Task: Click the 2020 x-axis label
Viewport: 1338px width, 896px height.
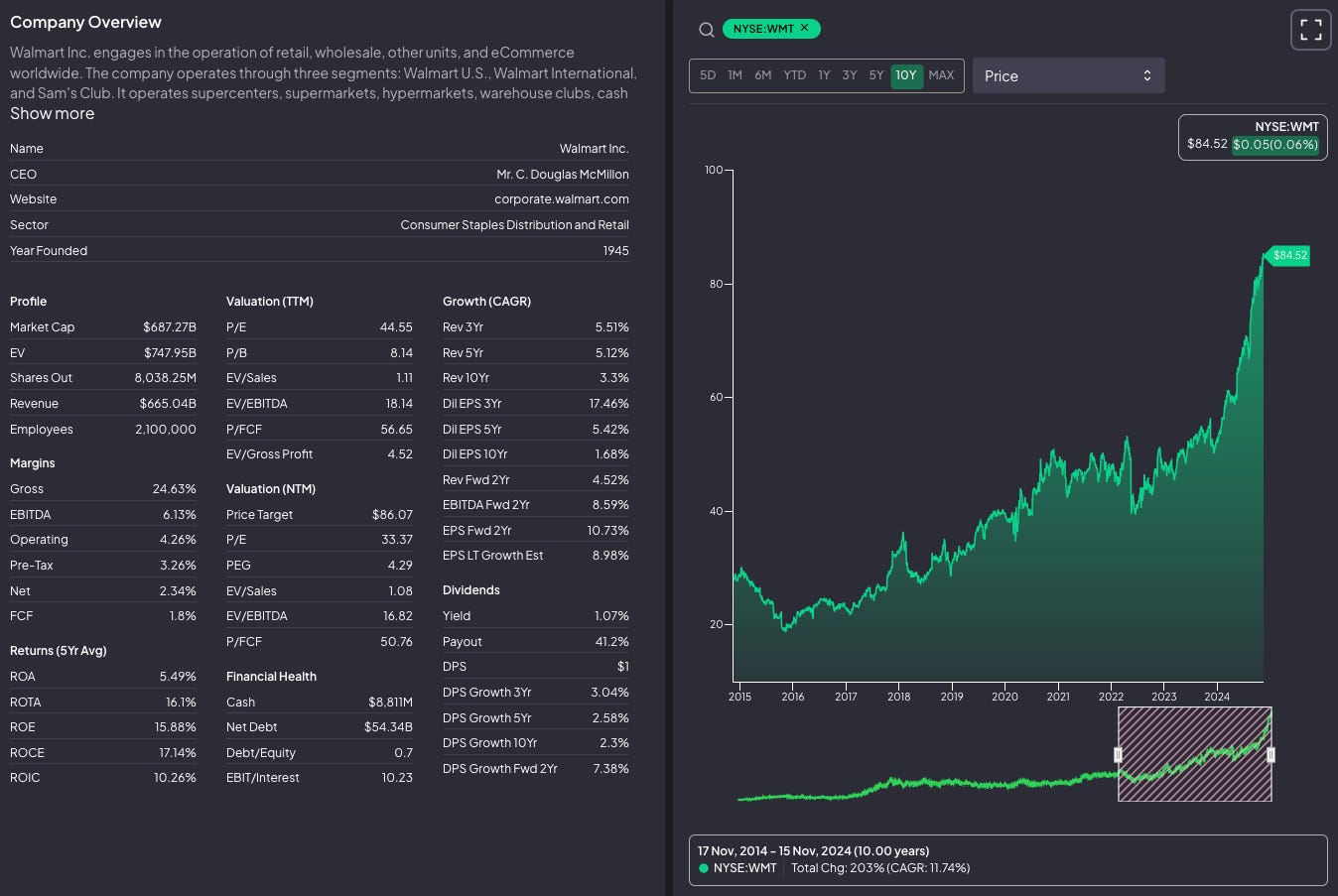Action: pyautogui.click(x=1004, y=697)
